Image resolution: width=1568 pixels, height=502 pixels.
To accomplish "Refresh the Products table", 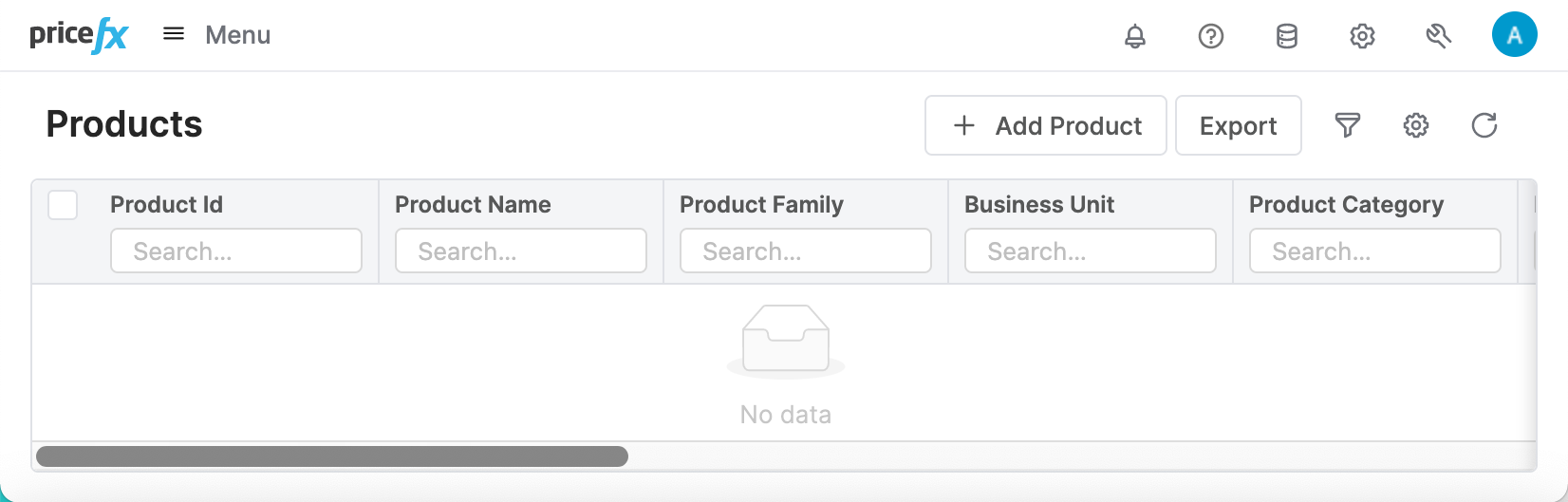I will coord(1484,125).
